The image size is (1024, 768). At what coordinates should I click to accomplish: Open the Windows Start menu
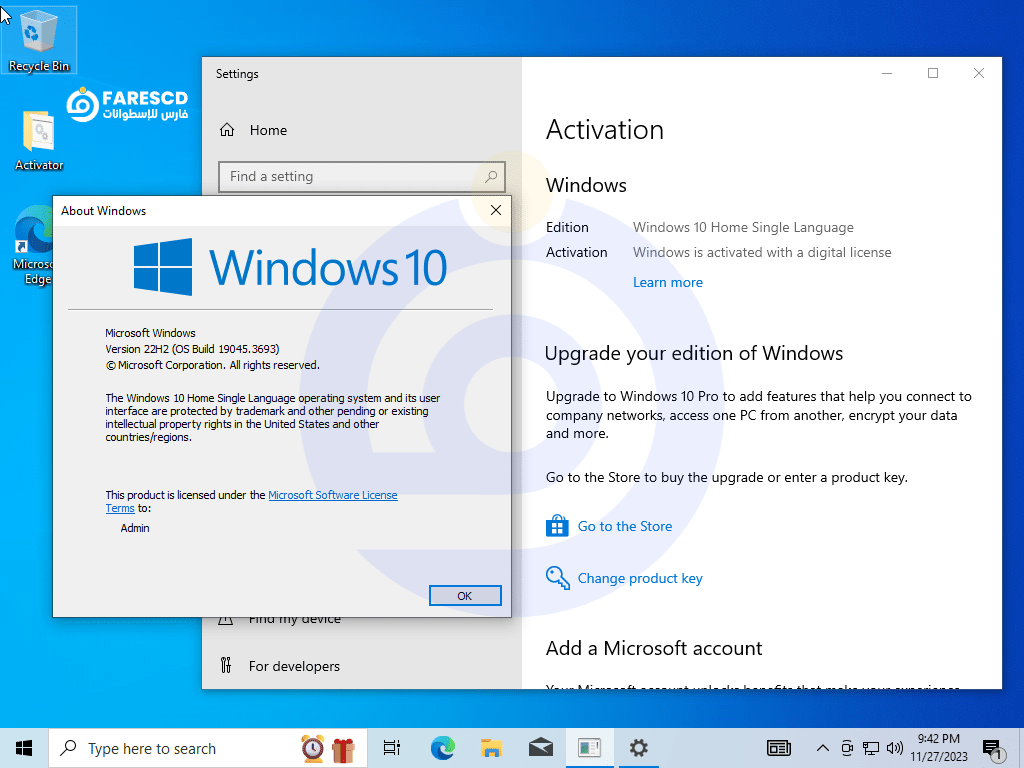click(24, 748)
